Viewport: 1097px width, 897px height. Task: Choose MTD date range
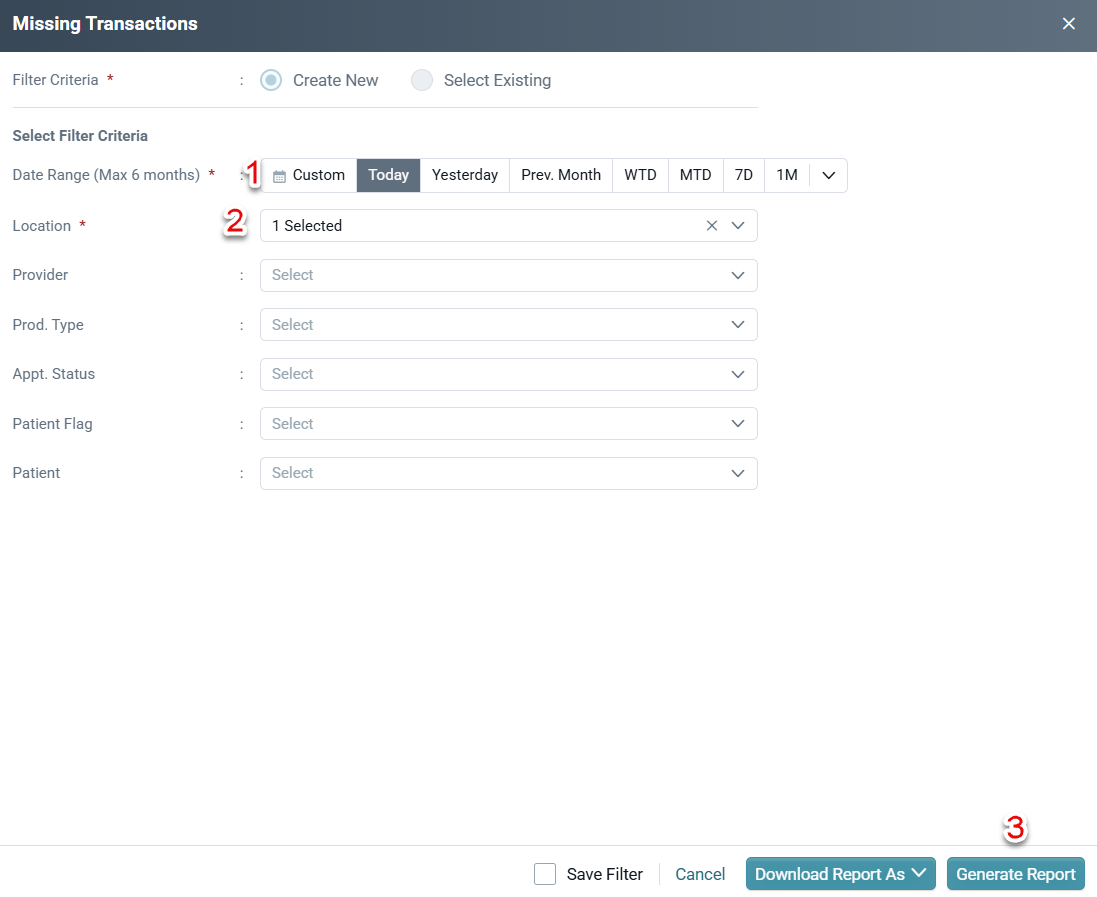(x=695, y=175)
